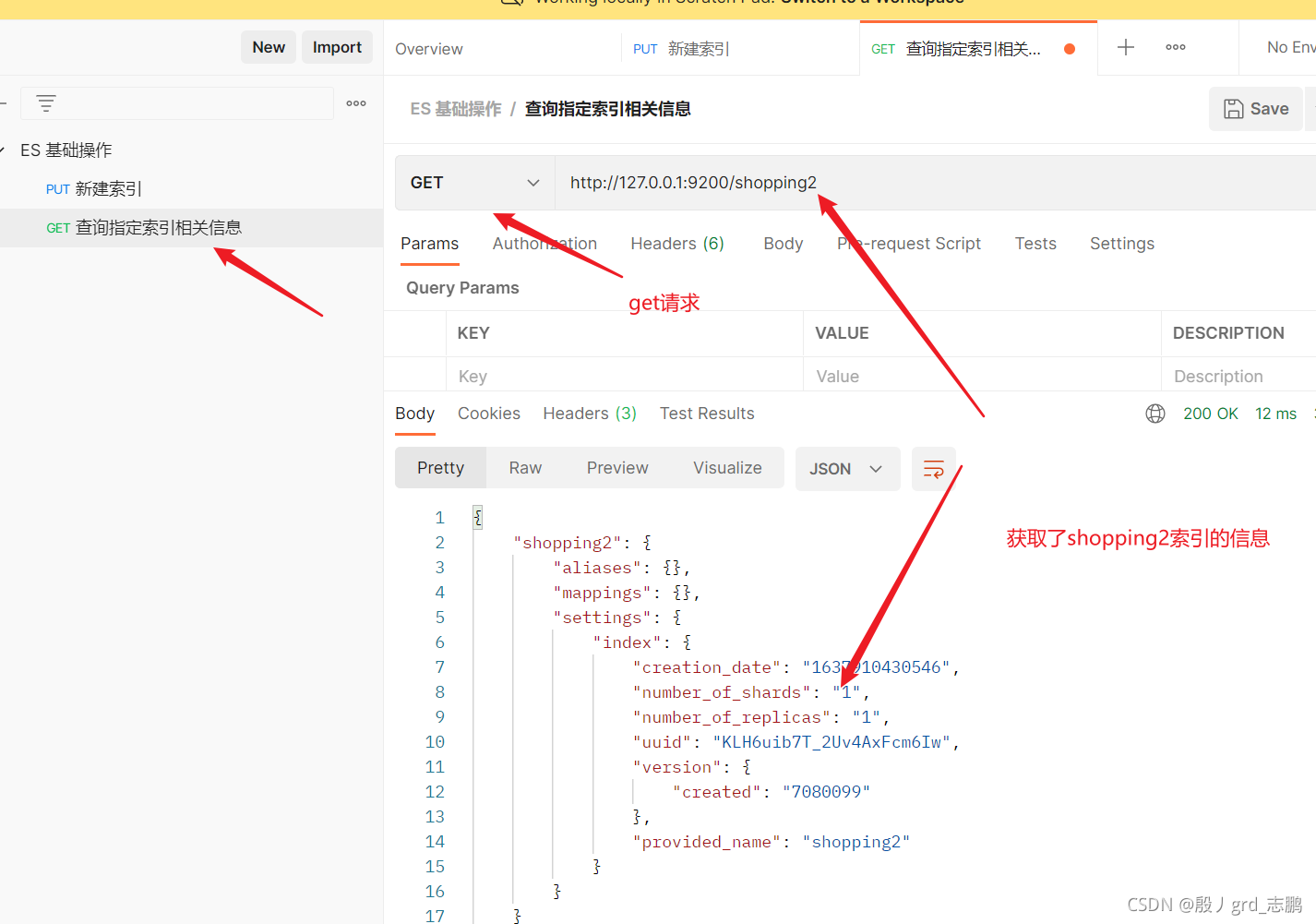Save the current request
1316x924 pixels.
coord(1256,109)
